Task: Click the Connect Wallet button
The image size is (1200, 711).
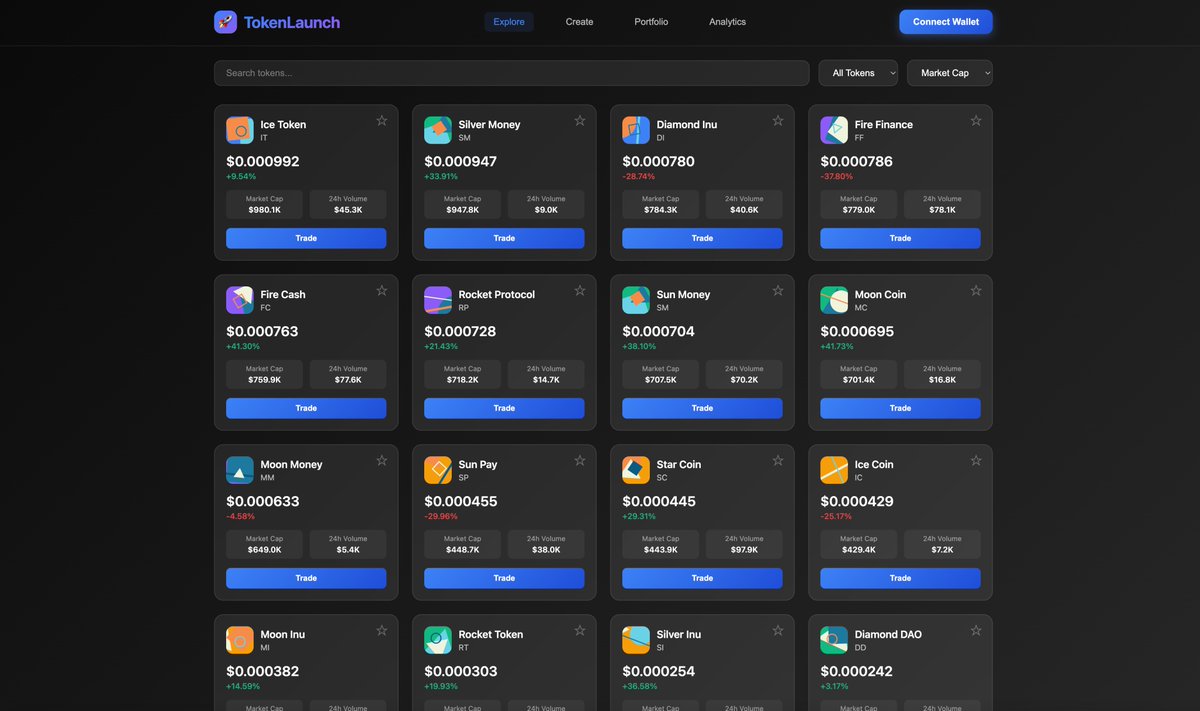Action: (x=946, y=22)
